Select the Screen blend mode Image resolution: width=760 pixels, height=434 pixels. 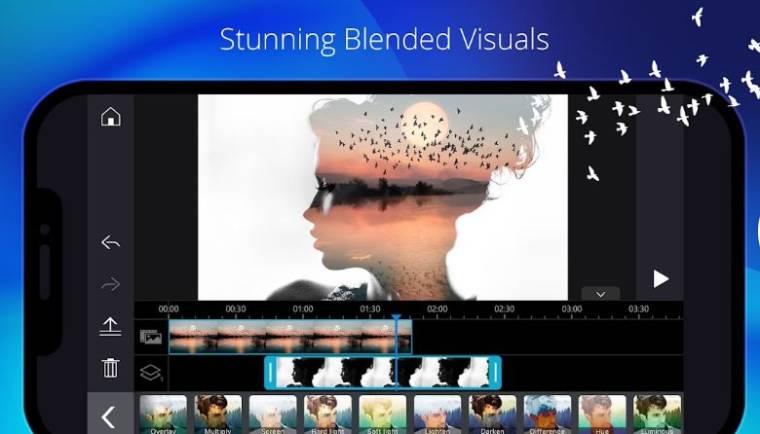click(273, 414)
